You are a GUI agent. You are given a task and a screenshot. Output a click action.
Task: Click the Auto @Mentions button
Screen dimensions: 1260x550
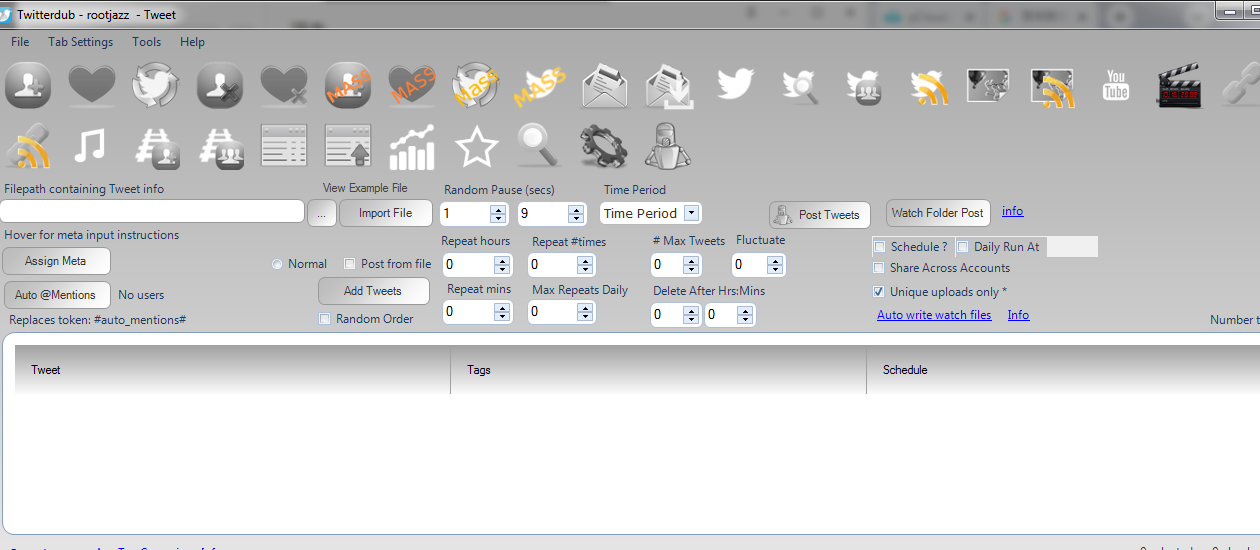pos(56,295)
